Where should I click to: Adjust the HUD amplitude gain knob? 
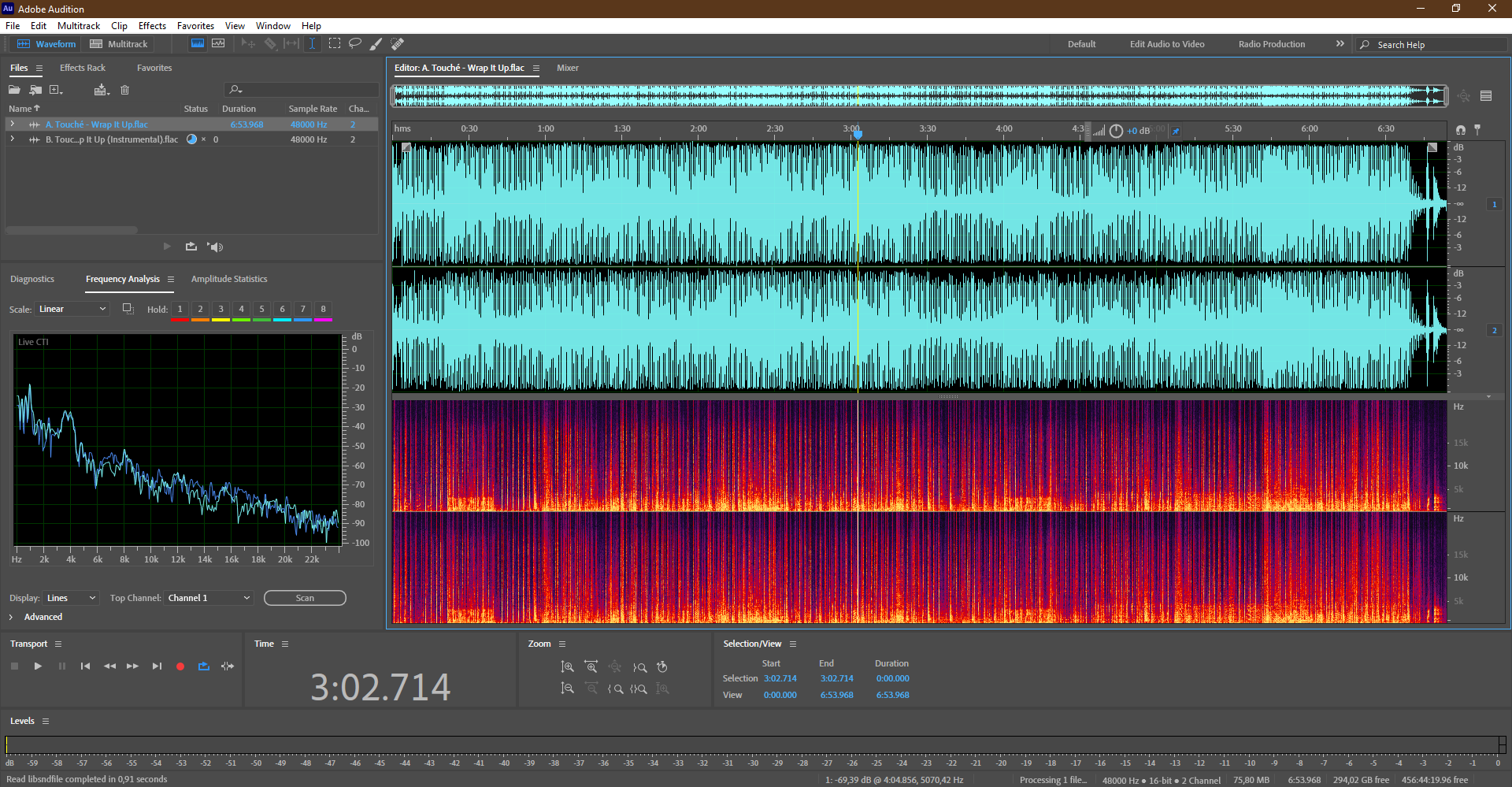pos(1116,132)
